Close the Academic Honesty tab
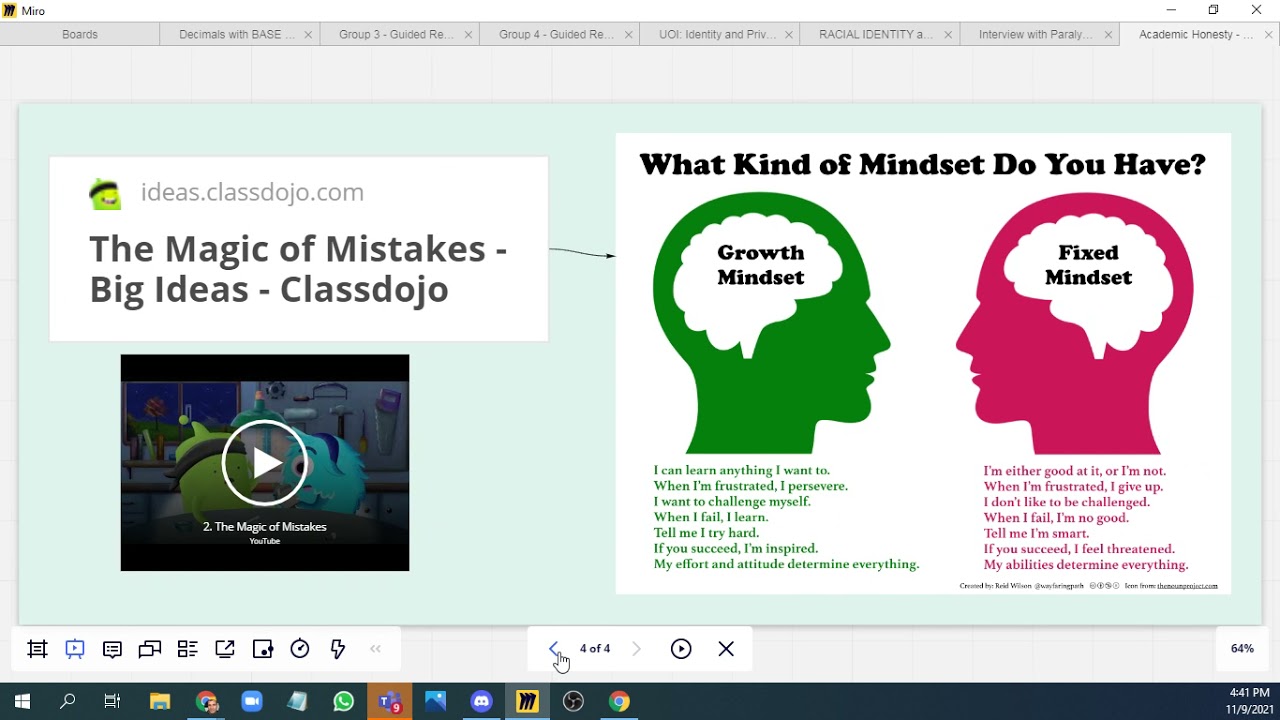Screen dimensions: 1280x720 [x=1269, y=34]
